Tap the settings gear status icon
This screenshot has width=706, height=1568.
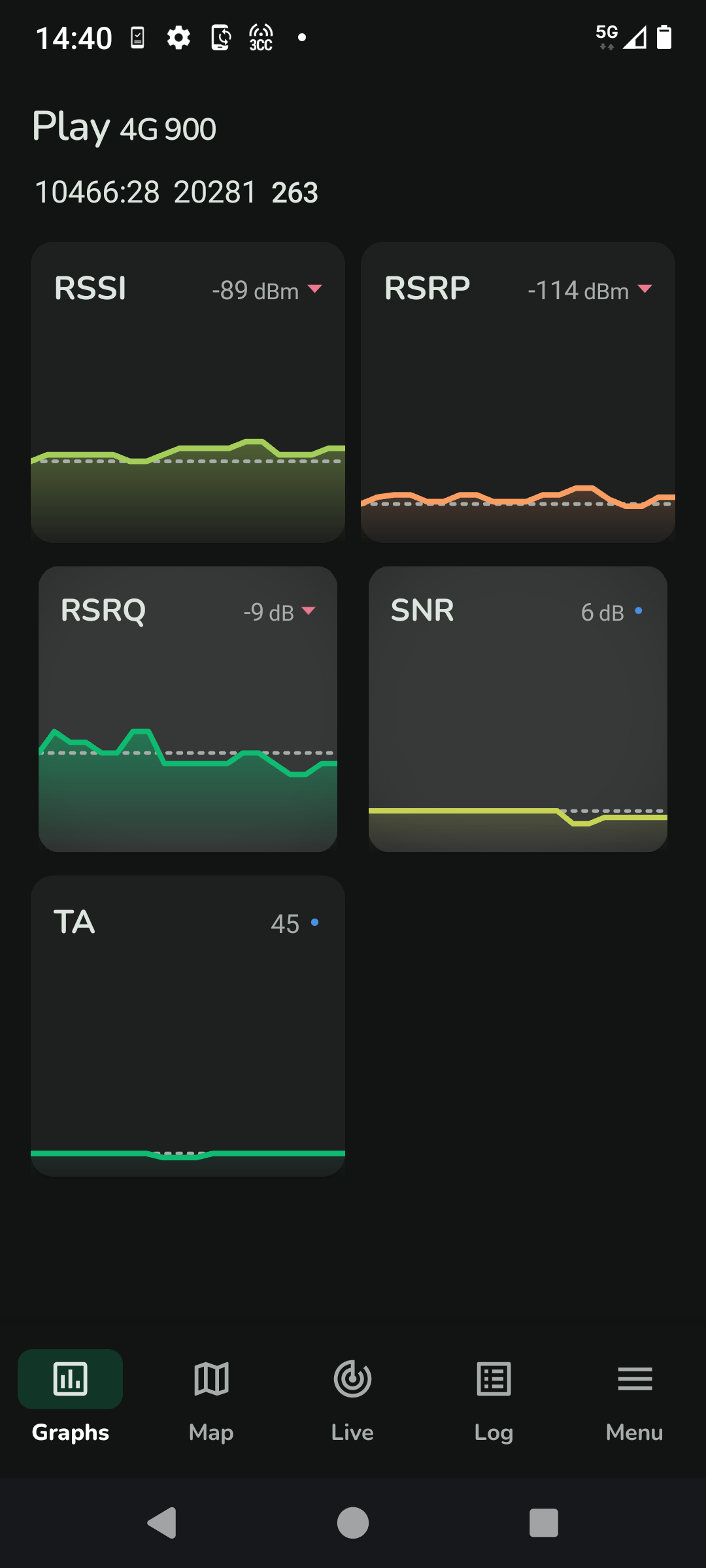click(178, 38)
